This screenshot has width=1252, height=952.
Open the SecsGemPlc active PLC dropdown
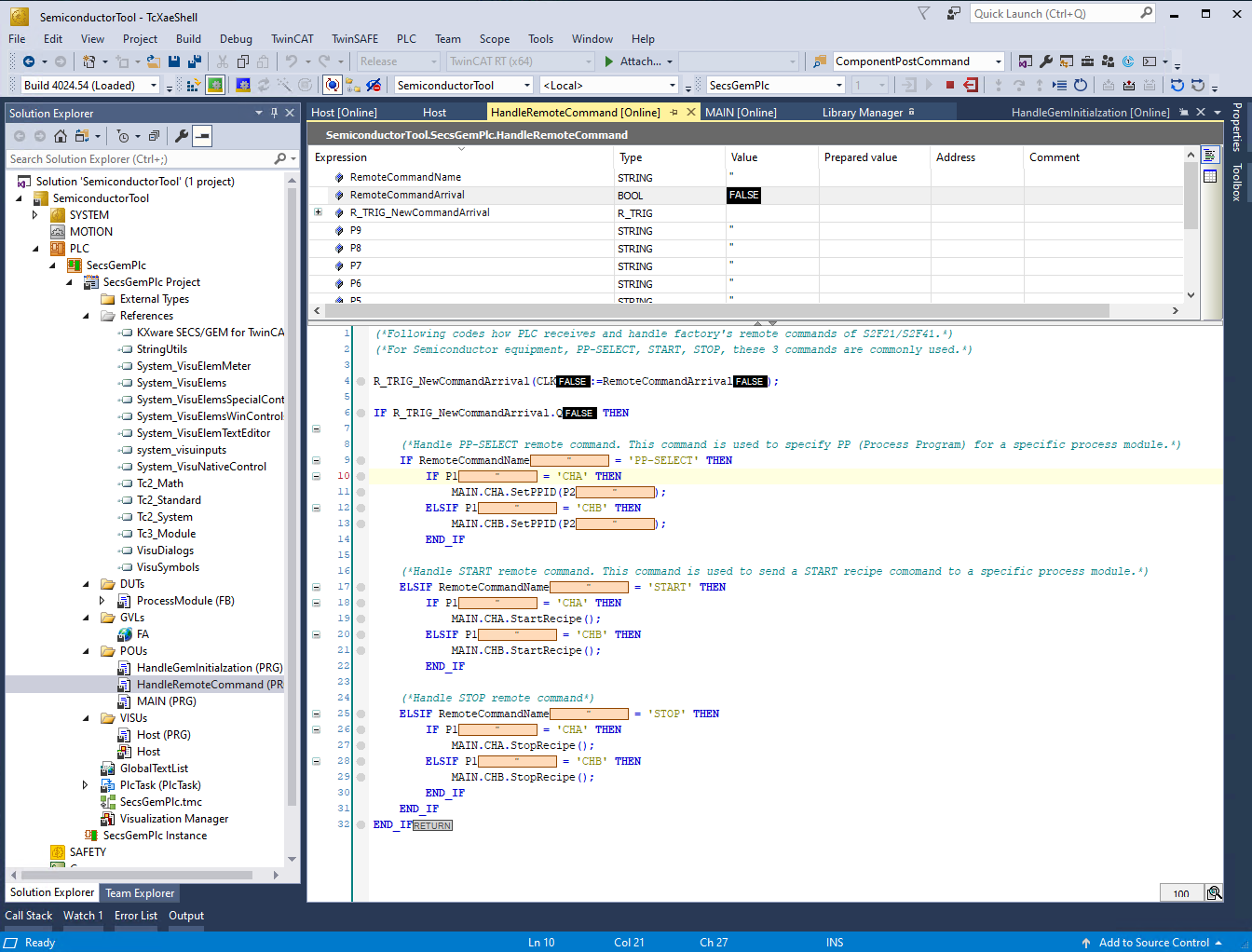click(838, 85)
